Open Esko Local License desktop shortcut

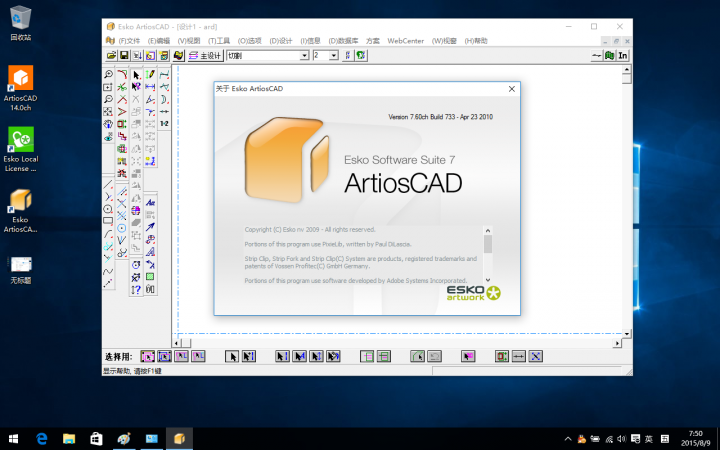click(20, 149)
